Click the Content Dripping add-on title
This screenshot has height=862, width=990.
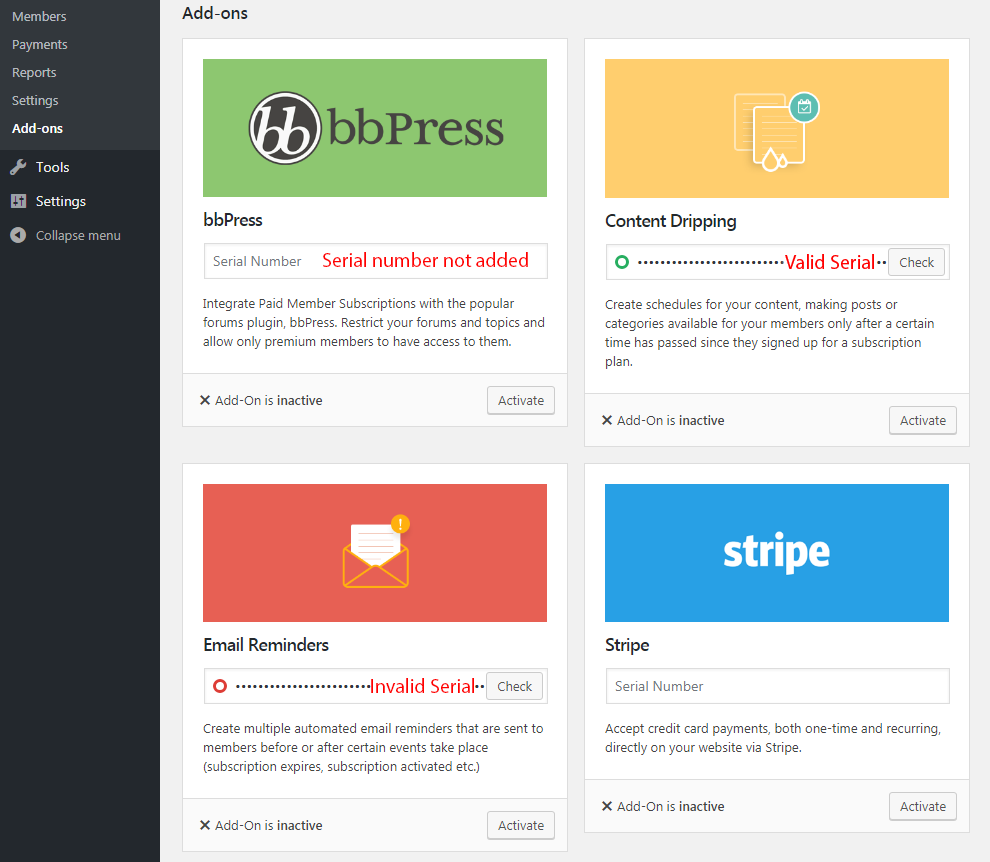[671, 221]
